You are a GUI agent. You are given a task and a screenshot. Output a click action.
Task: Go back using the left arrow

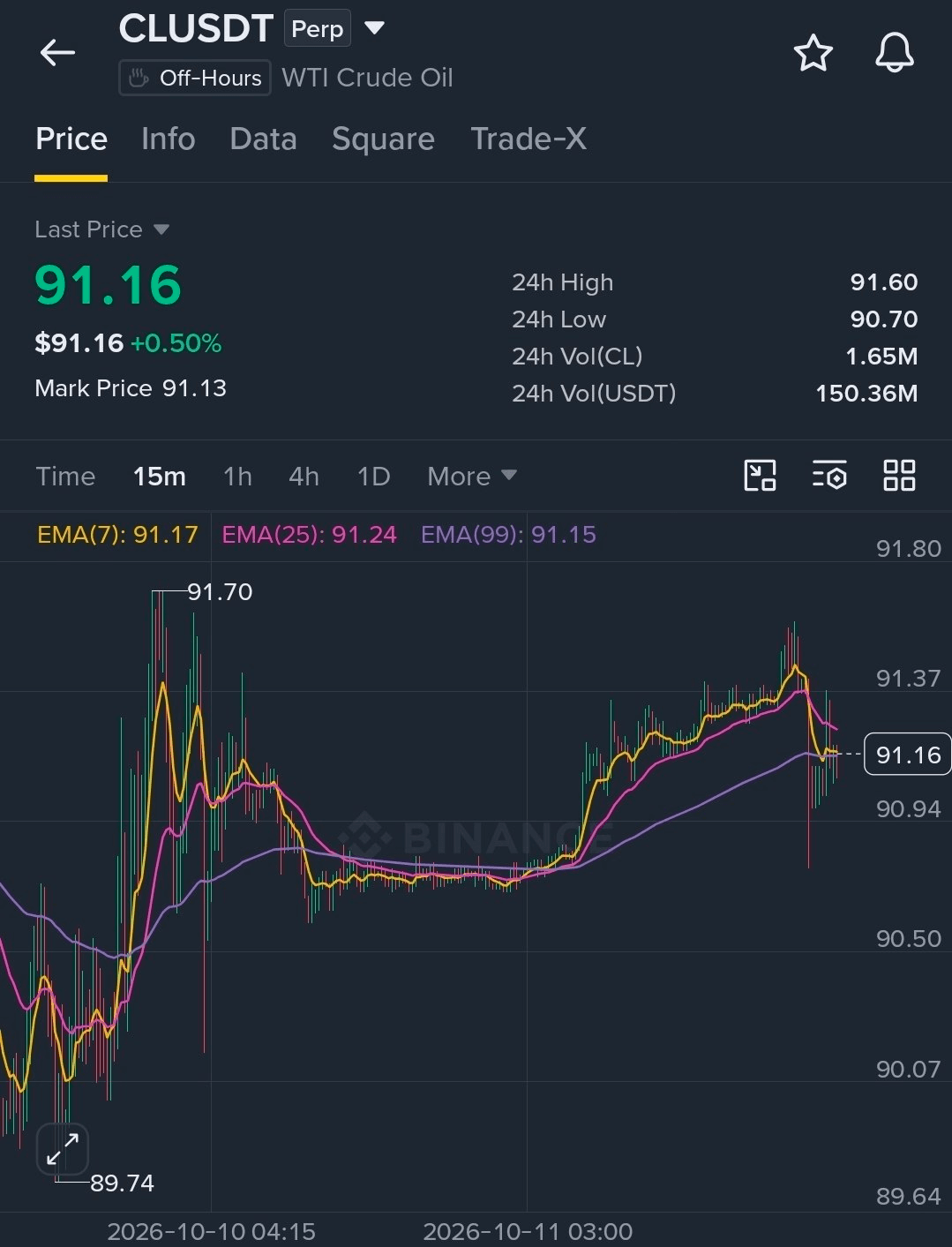[x=57, y=53]
